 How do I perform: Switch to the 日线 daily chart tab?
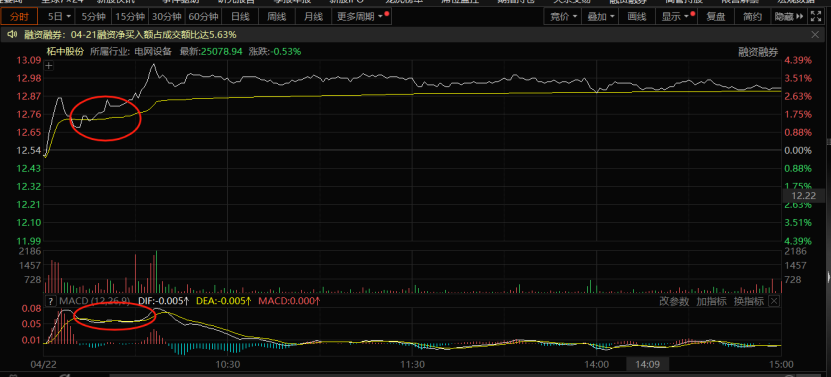240,17
